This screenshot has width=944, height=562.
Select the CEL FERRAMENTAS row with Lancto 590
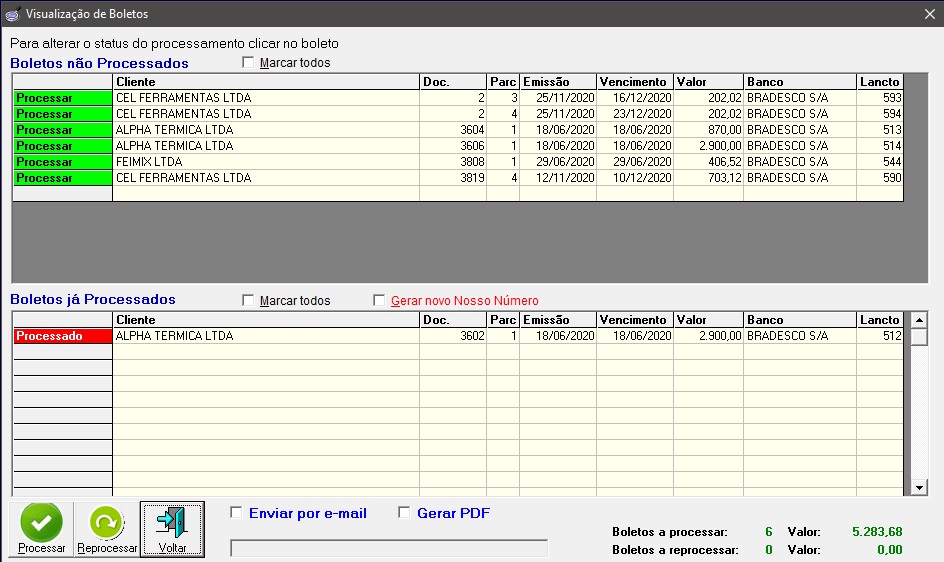tap(265, 178)
